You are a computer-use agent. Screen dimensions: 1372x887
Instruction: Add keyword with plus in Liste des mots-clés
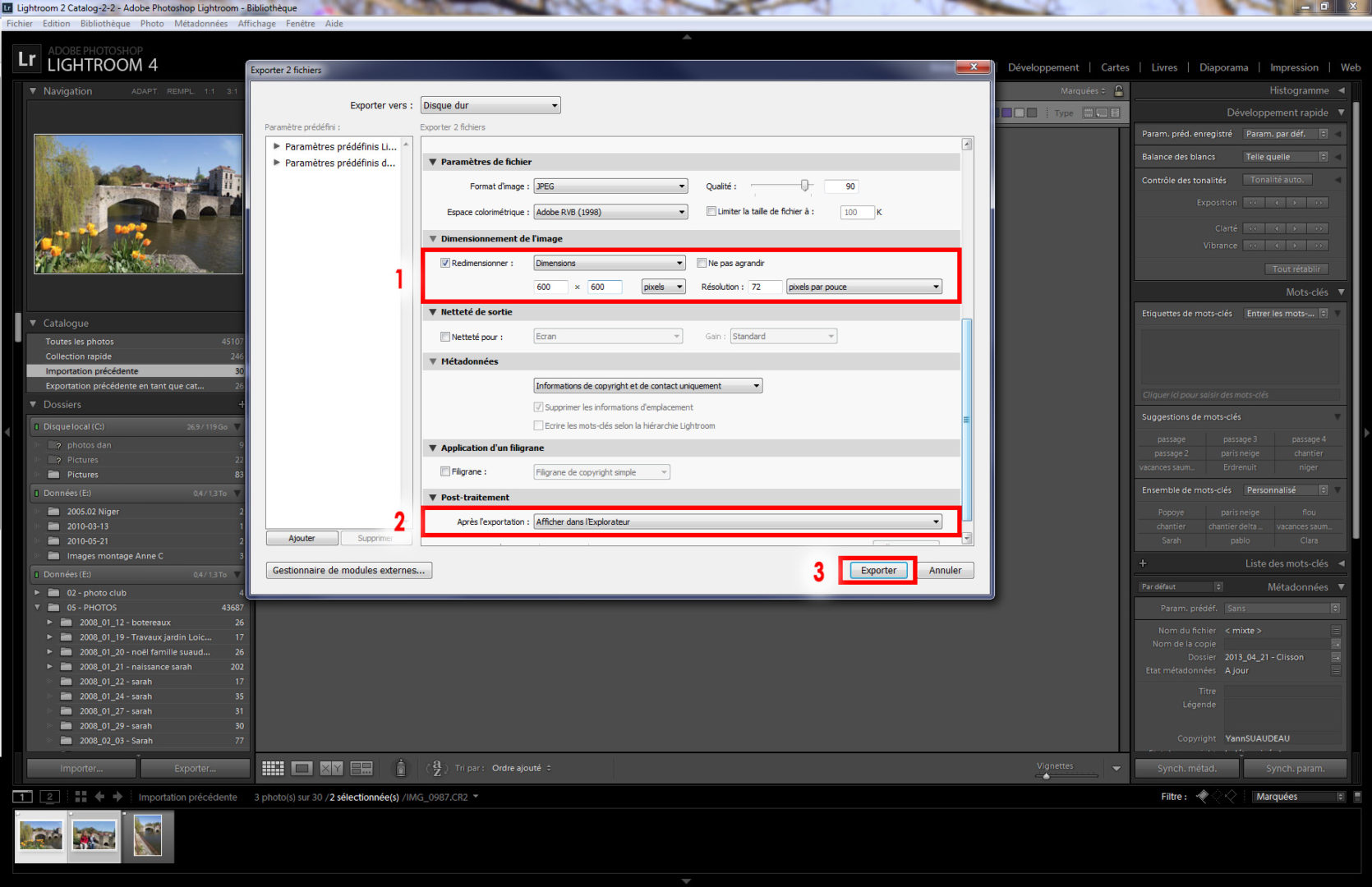pyautogui.click(x=1143, y=563)
